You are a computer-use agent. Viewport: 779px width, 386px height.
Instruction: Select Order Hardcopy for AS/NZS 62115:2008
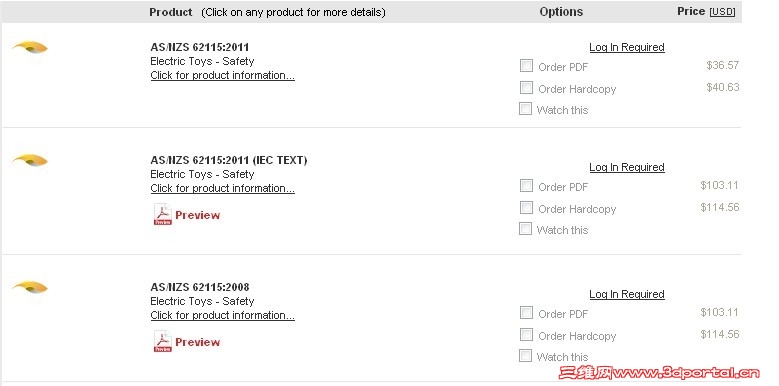(x=526, y=335)
